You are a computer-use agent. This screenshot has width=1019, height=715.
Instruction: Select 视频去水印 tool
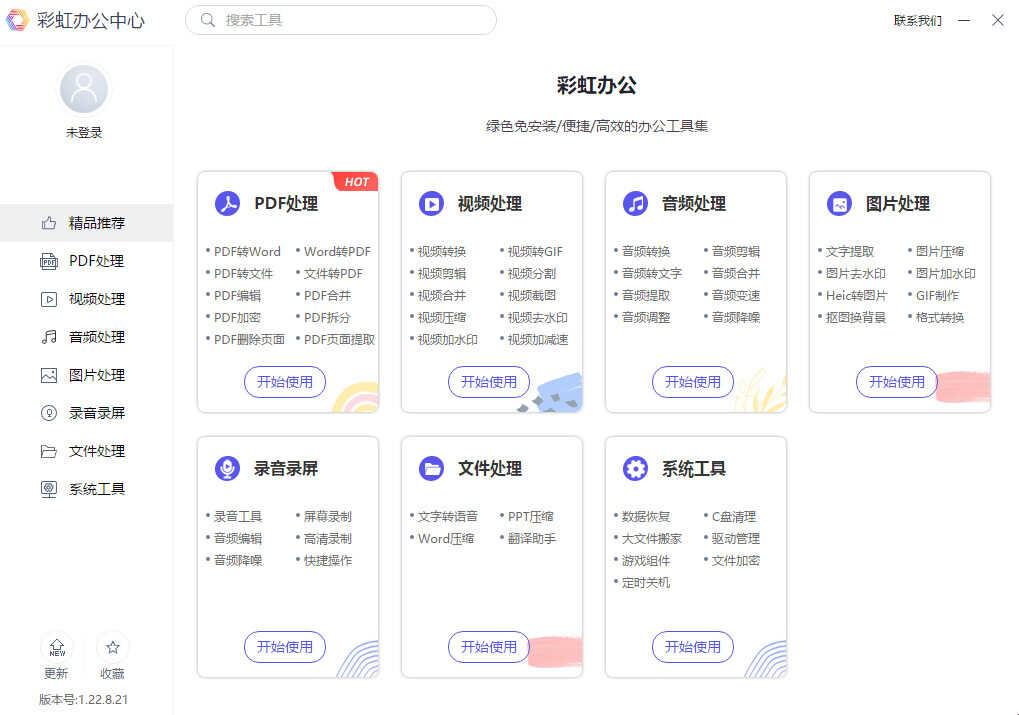point(537,318)
